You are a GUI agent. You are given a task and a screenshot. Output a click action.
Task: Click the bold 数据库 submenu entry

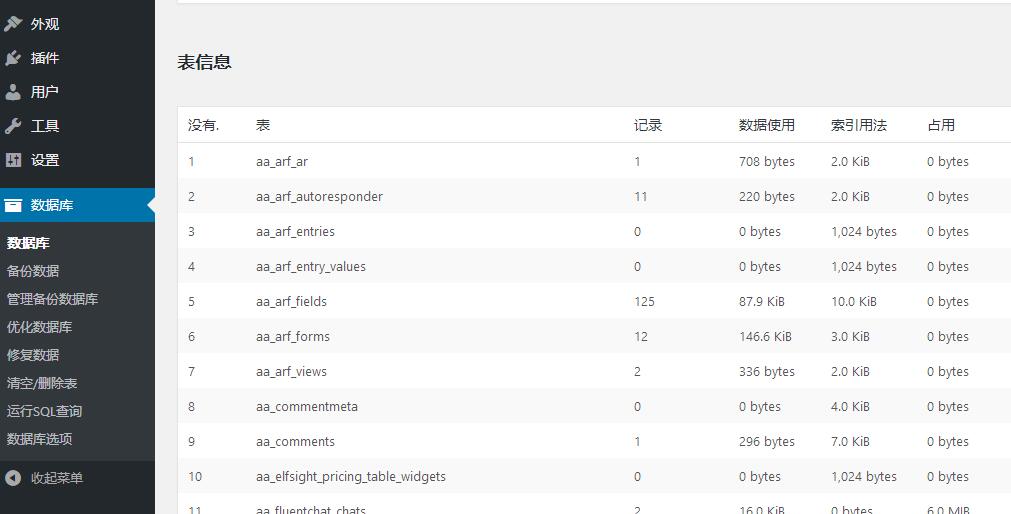28,243
